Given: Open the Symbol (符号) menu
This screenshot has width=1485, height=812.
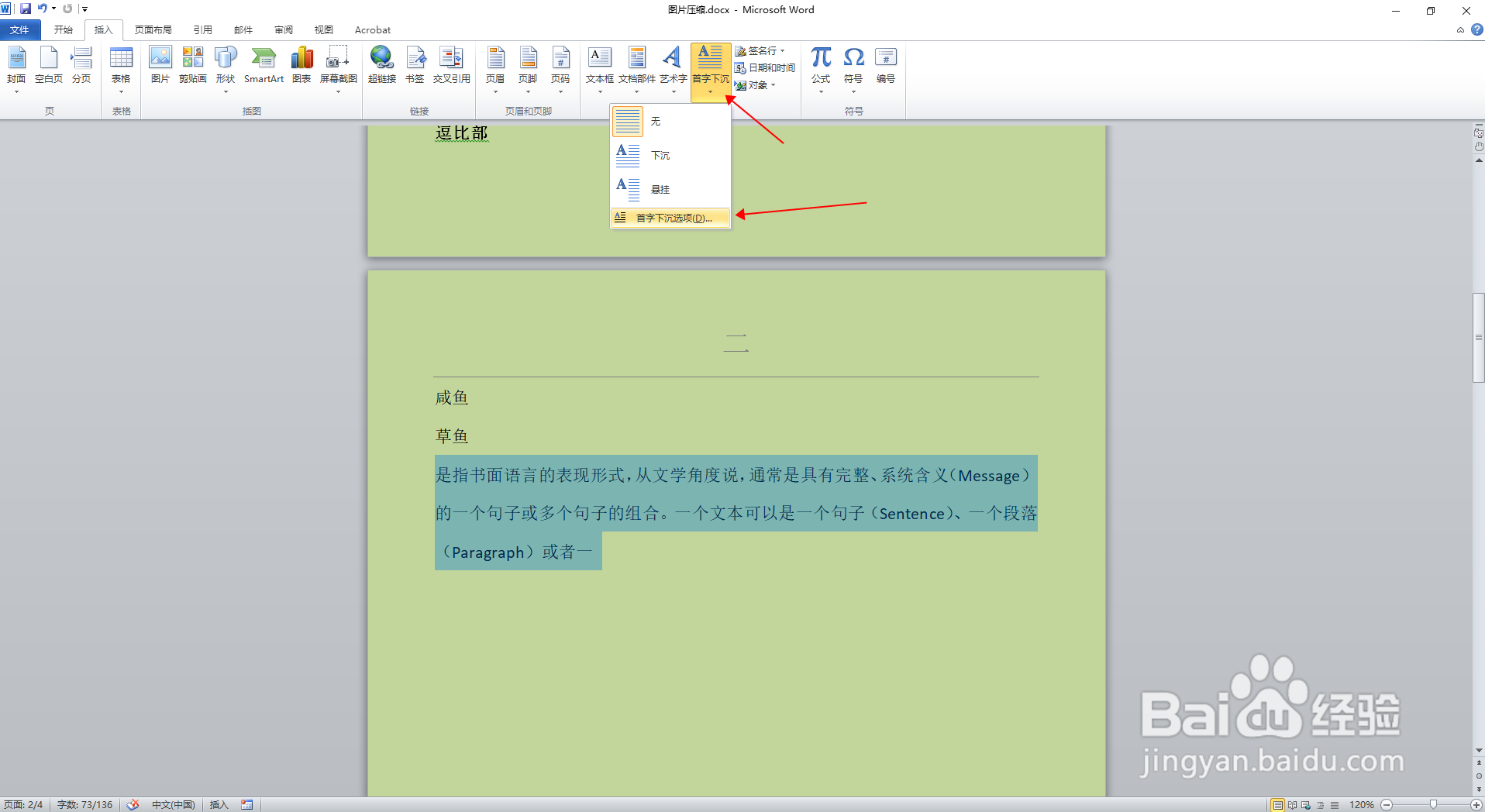Looking at the screenshot, I should click(x=853, y=70).
